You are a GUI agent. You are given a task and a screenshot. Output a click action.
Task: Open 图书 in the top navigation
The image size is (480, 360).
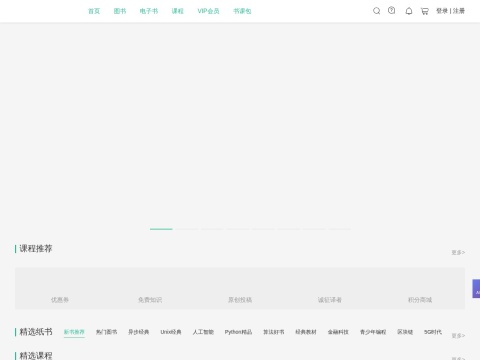(120, 11)
